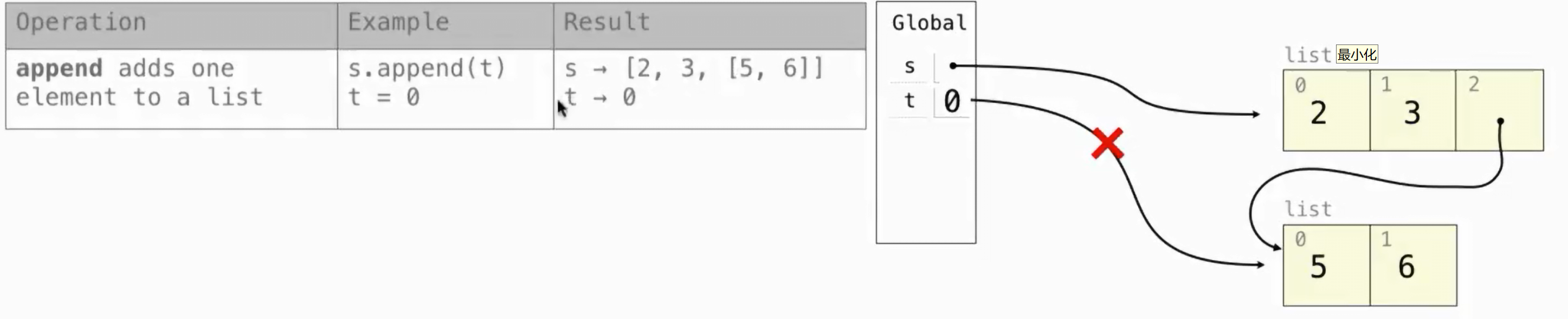
Task: Click the s variable pointer dot
Action: tap(953, 66)
